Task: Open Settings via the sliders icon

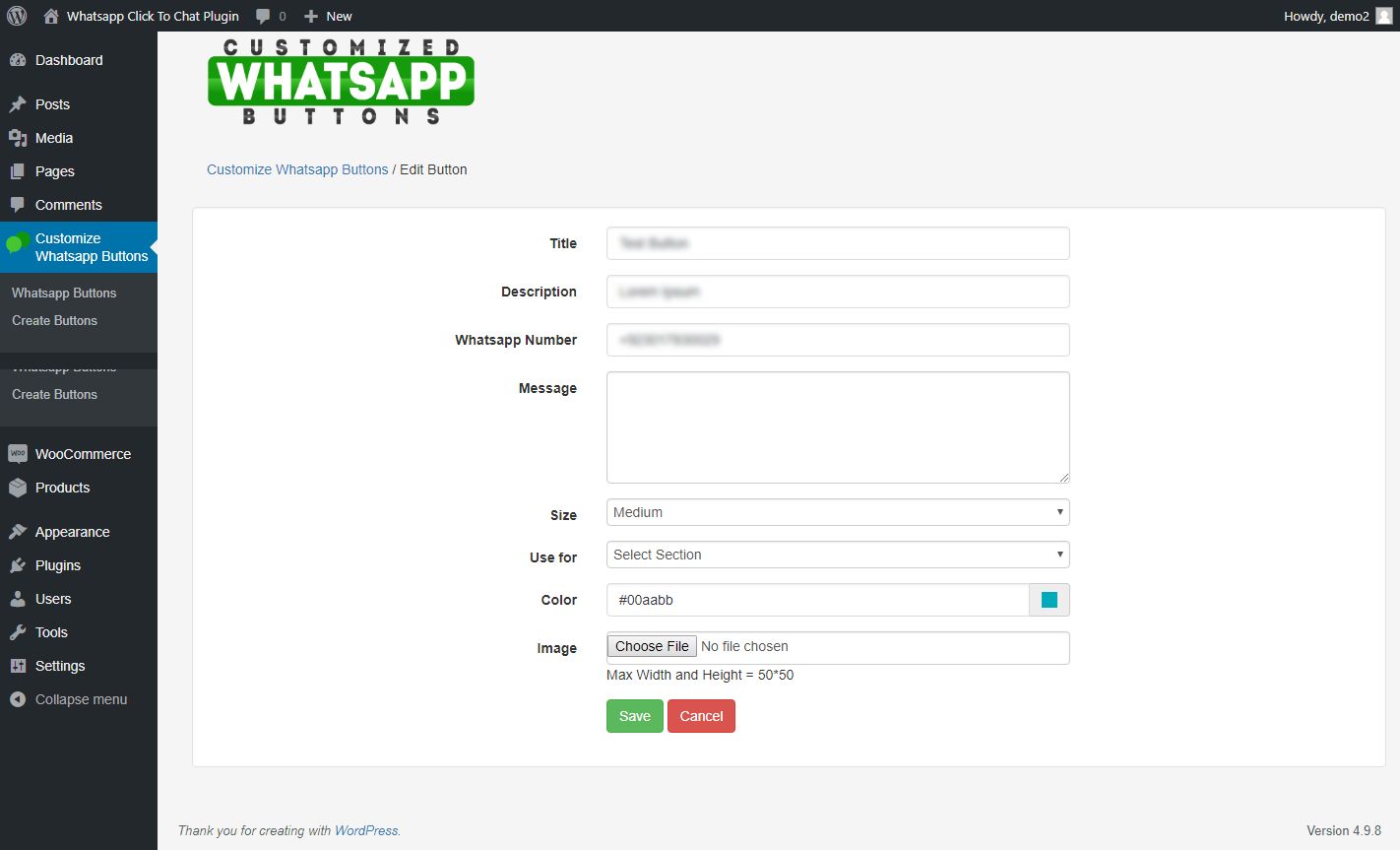Action: (18, 666)
